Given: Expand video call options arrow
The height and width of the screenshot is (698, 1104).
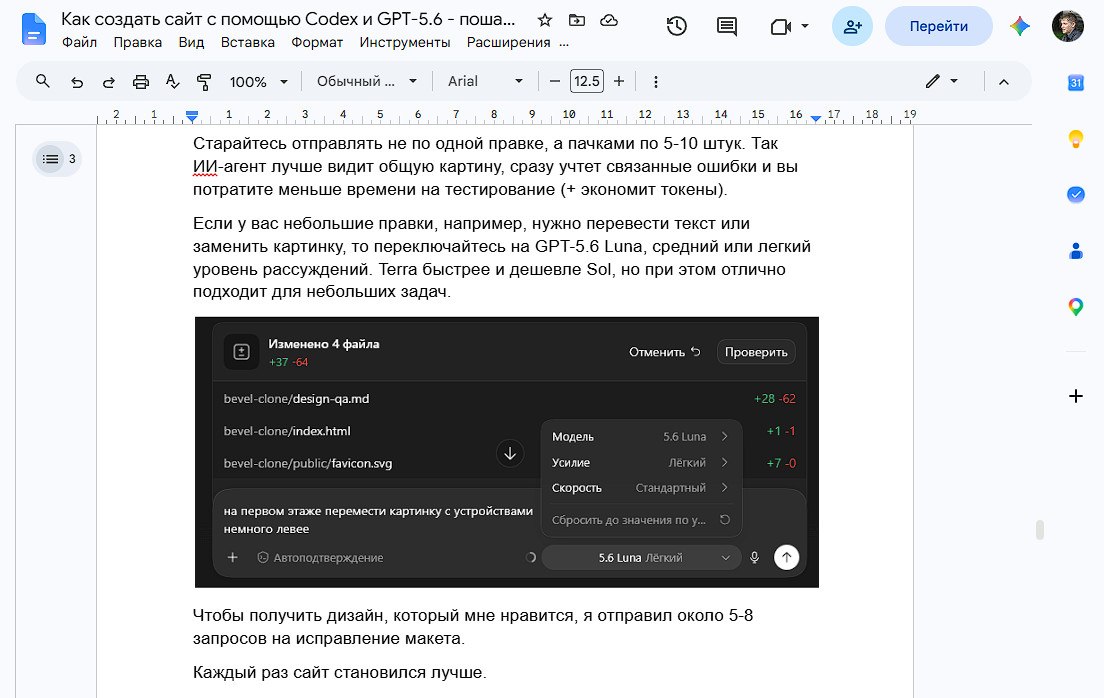Looking at the screenshot, I should (805, 27).
